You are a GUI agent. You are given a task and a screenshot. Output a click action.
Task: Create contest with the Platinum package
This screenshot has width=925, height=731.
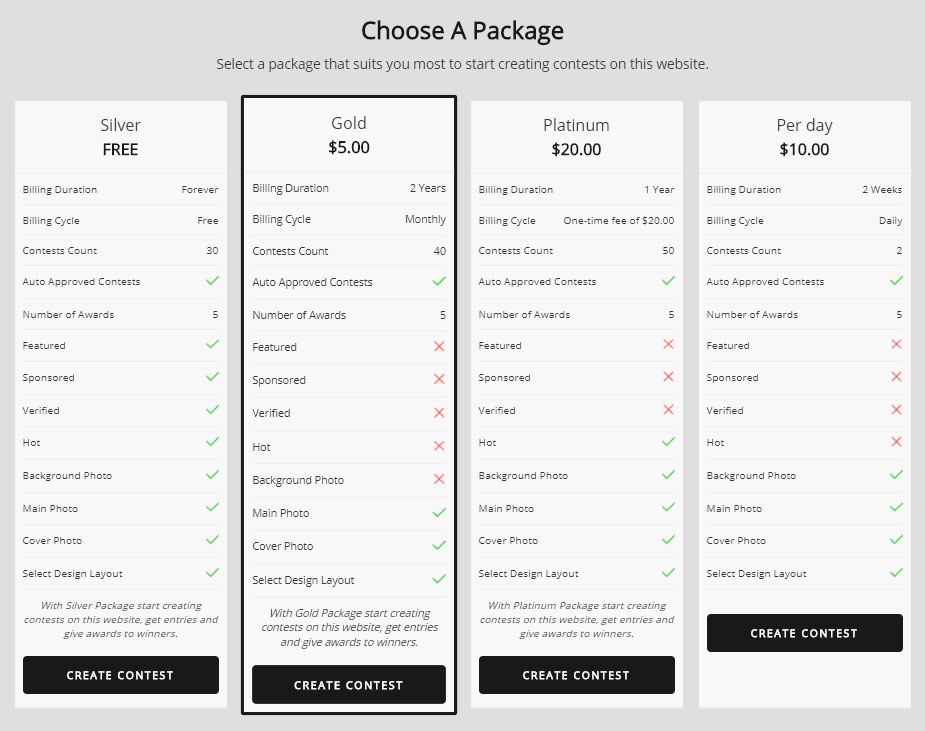point(576,675)
